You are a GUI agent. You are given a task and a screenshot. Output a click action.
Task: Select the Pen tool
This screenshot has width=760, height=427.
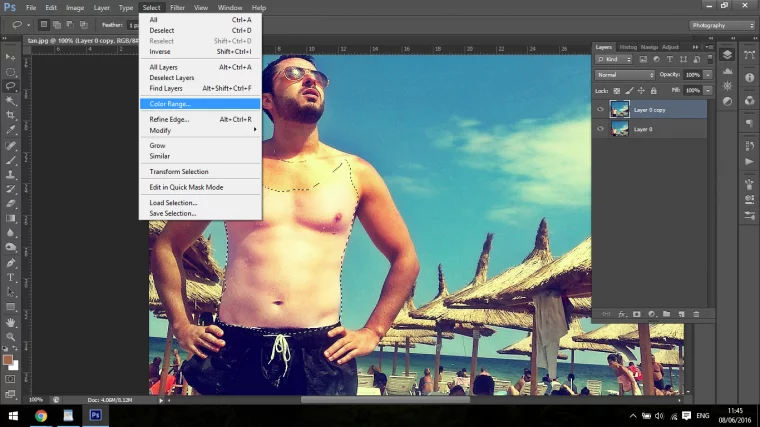click(10, 263)
